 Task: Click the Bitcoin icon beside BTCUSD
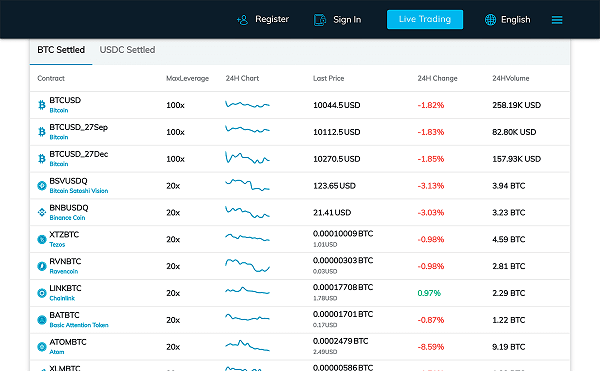click(42, 105)
